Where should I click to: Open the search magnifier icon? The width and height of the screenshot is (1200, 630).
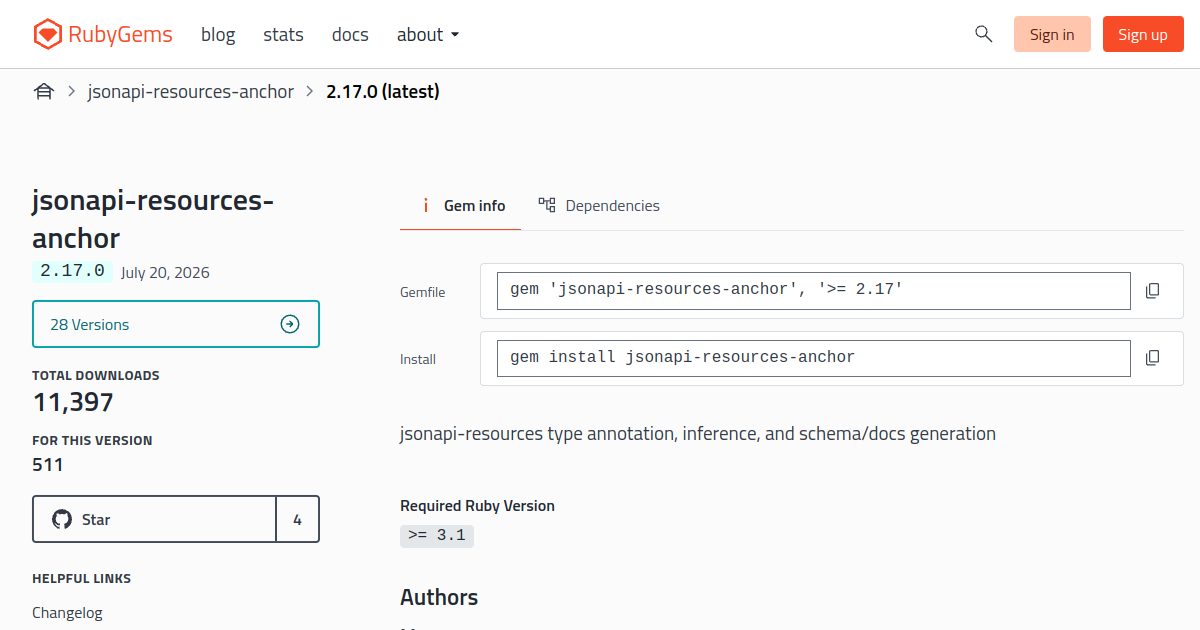coord(983,34)
